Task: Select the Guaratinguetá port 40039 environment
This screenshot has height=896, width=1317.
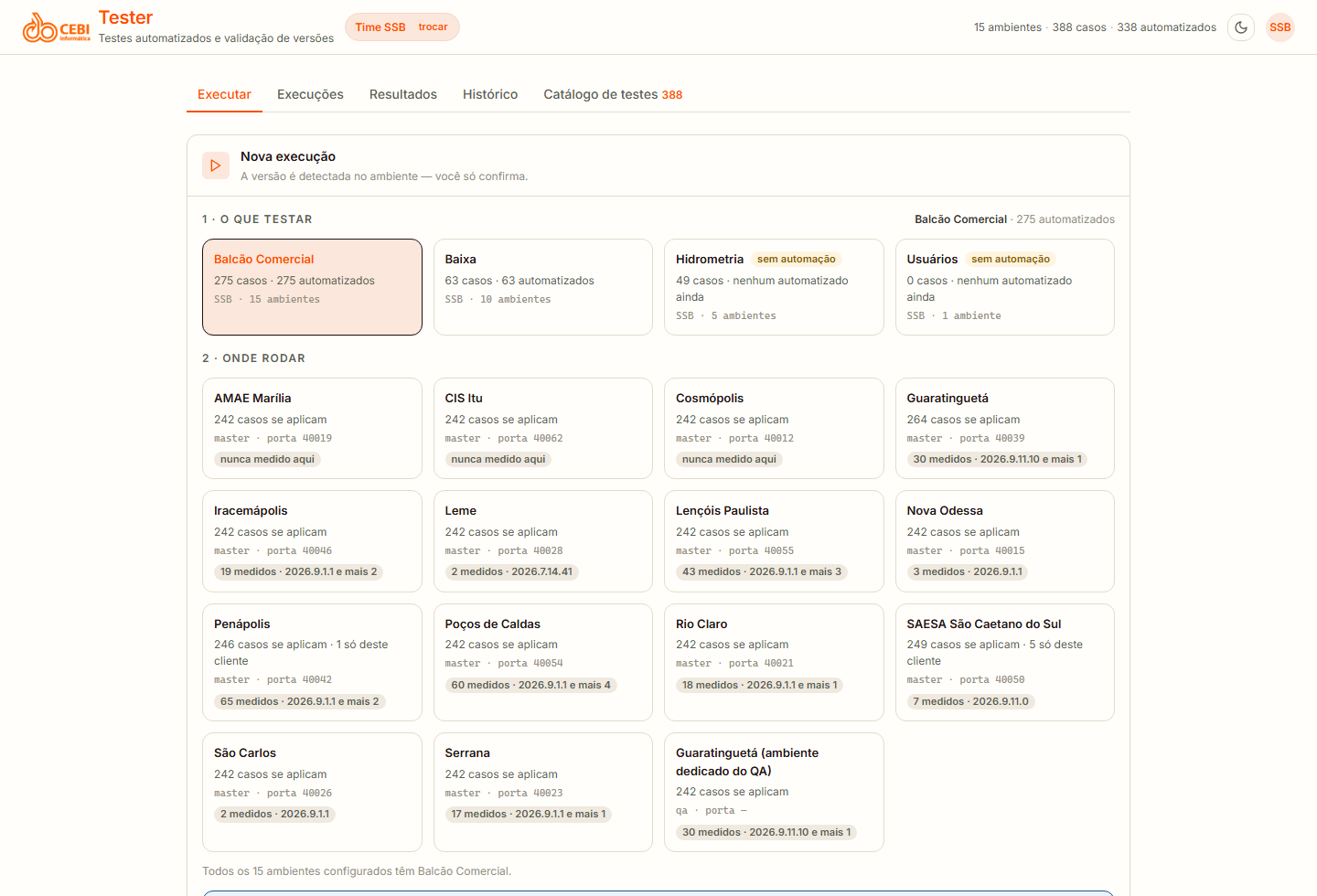Action: 1005,428
